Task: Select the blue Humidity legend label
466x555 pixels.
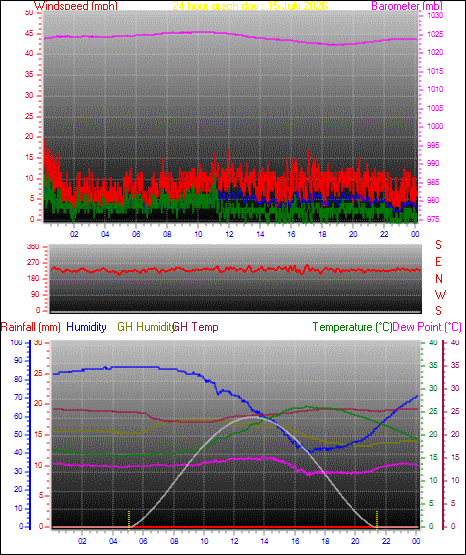Action: [86, 327]
